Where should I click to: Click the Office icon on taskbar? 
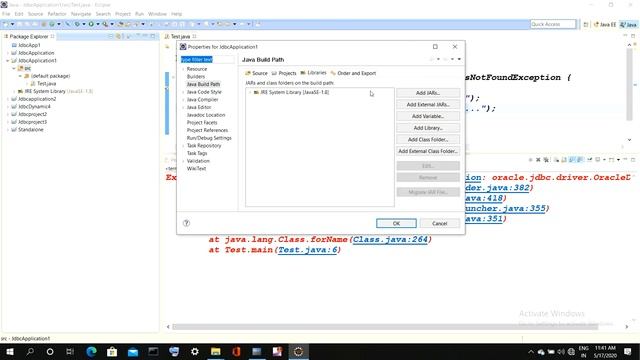tap(236, 351)
